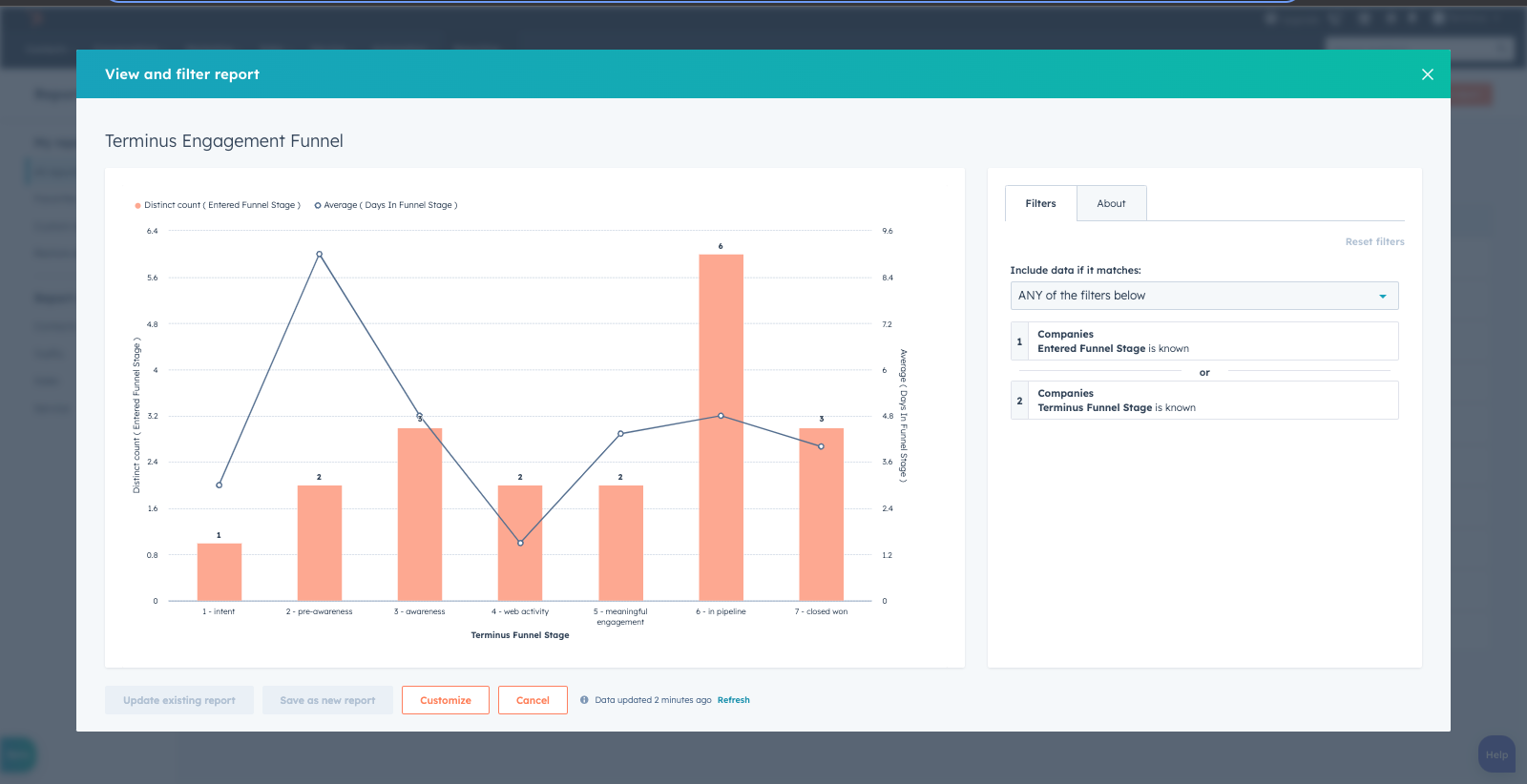Click the 4 - web activity bar
1527x784 pixels.
tap(520, 544)
